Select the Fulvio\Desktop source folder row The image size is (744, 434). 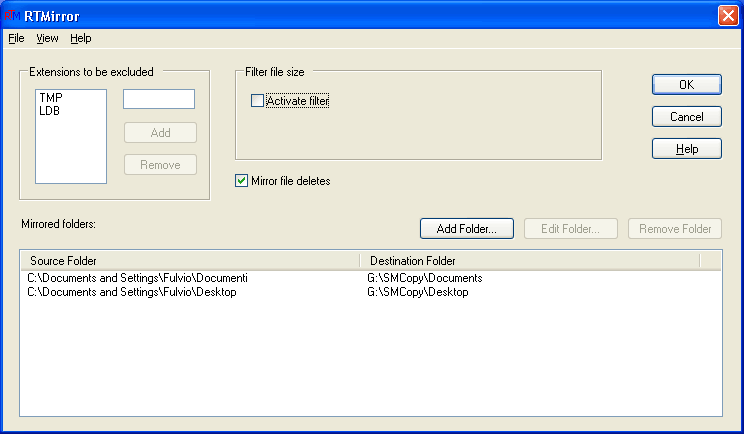131,292
